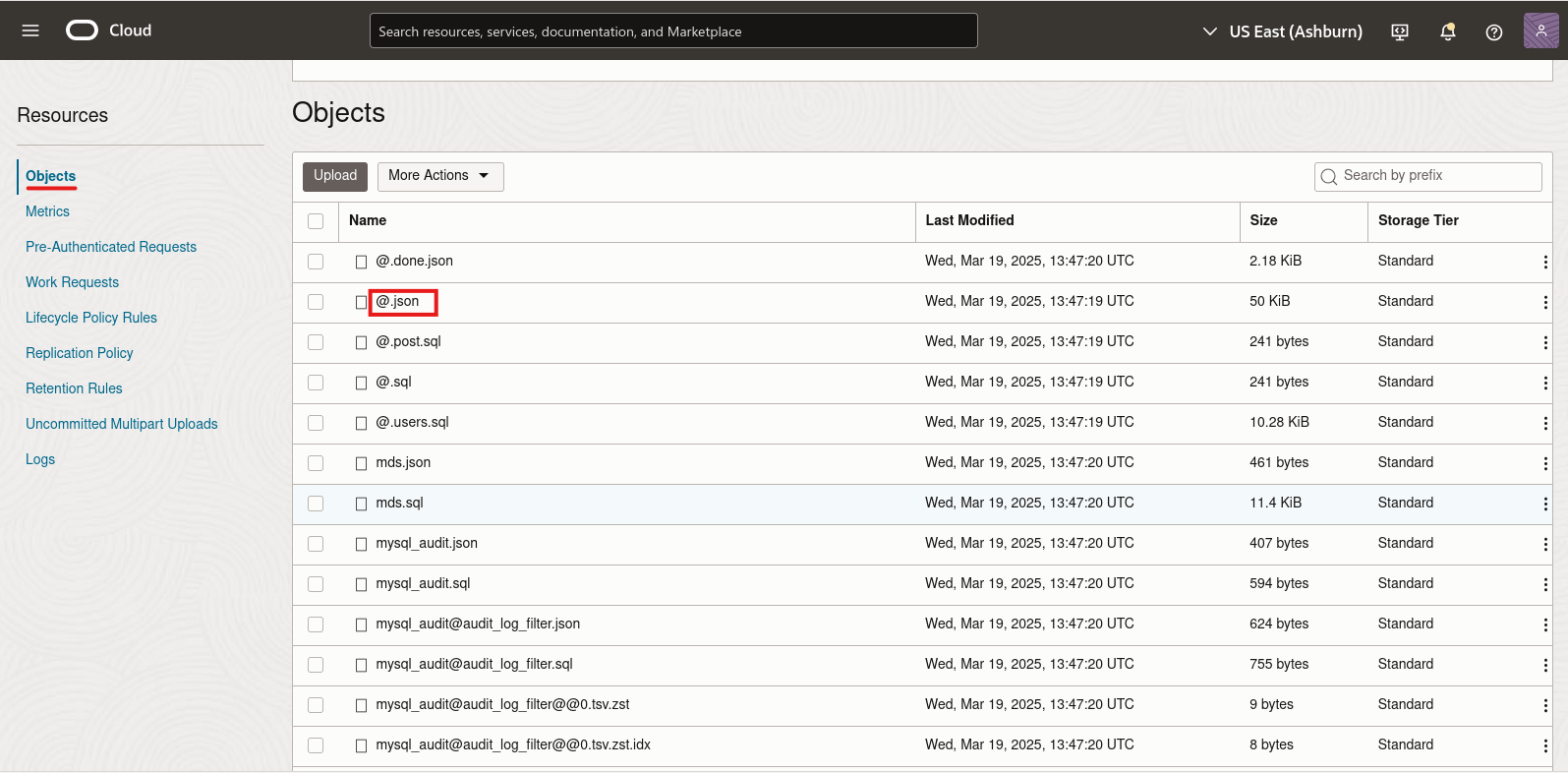Open Replication Policy section
This screenshot has width=1568, height=773.
(x=80, y=353)
